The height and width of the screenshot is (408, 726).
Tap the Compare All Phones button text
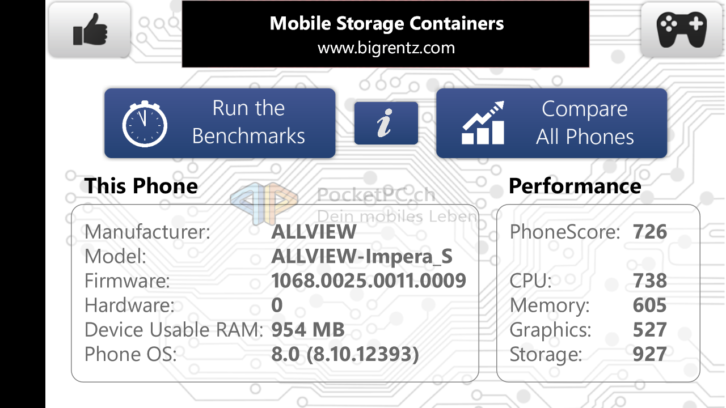[585, 123]
